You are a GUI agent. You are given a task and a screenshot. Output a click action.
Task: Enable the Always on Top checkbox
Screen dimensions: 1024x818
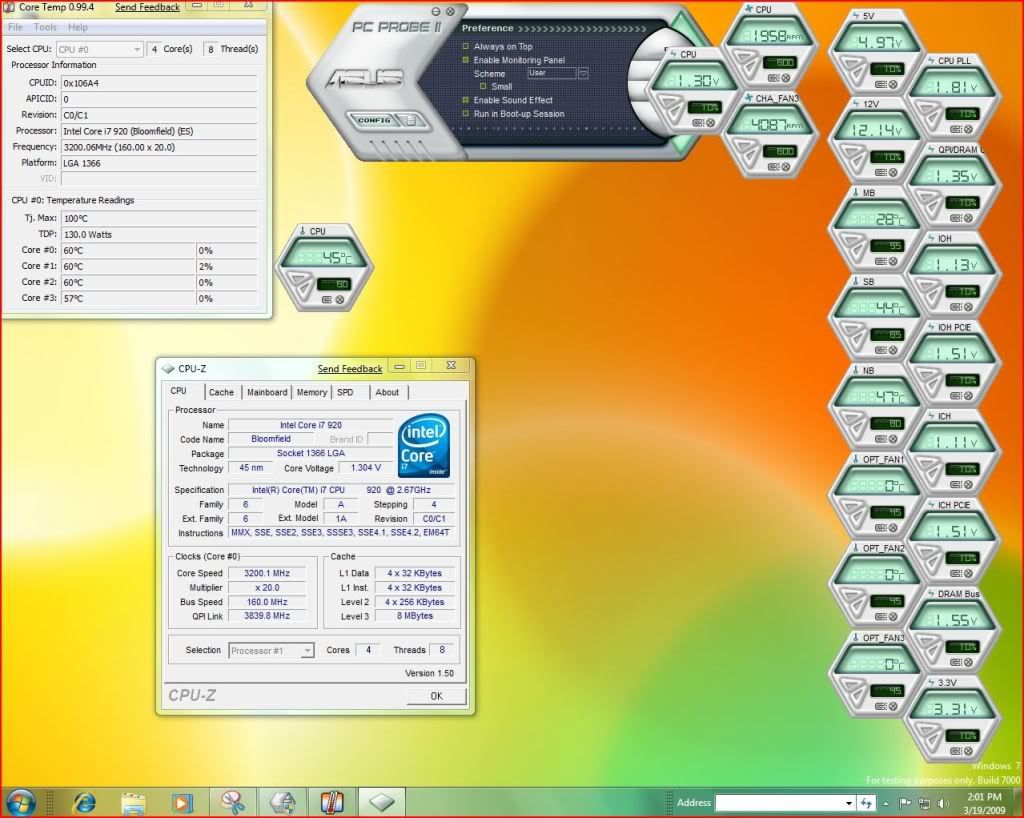tap(466, 46)
